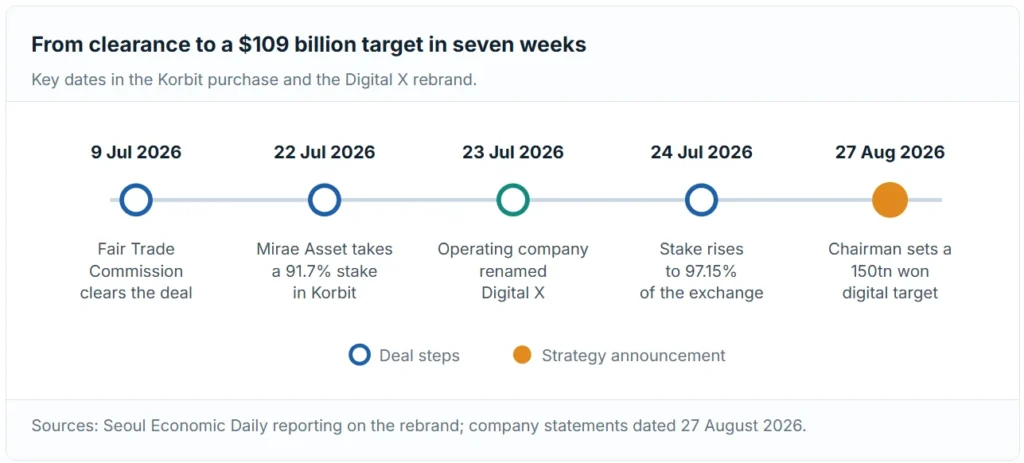This screenshot has height=463, width=1024.
Task: Click the 'Deal steps' legend label
Action: coord(419,356)
